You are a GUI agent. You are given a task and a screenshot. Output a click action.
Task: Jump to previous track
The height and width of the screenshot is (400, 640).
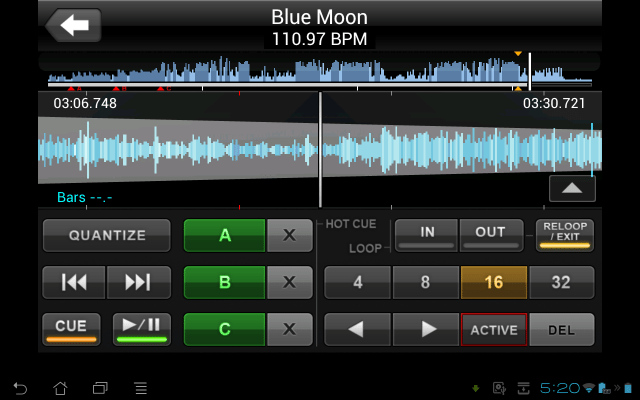74,282
